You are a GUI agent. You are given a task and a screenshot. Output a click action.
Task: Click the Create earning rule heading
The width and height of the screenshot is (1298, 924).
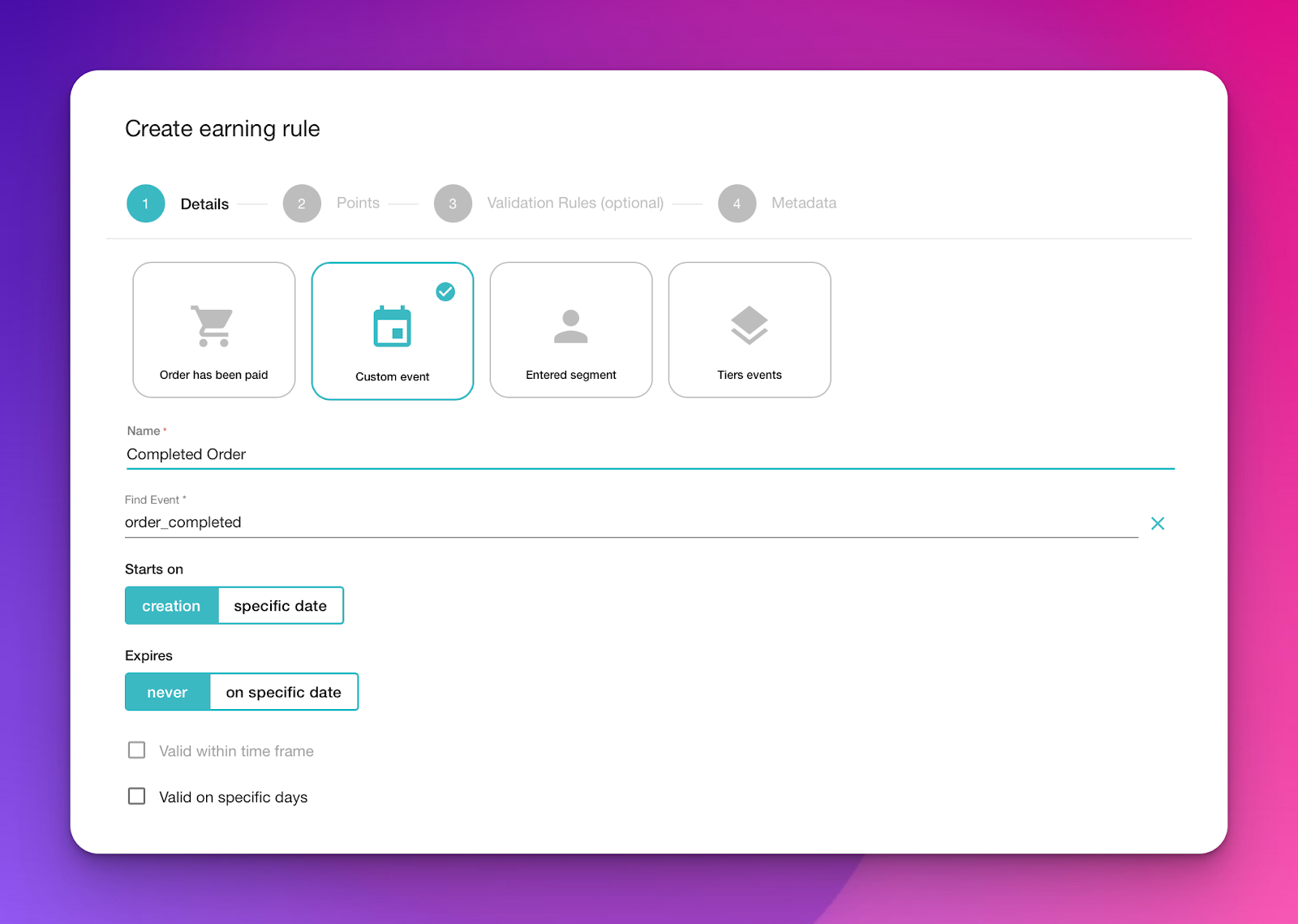click(x=222, y=129)
